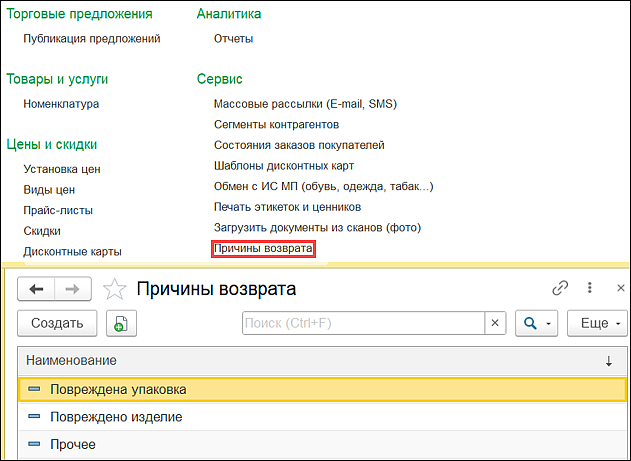This screenshot has height=461, width=631.
Task: Open Отчеты under Аналитика
Action: 233,39
